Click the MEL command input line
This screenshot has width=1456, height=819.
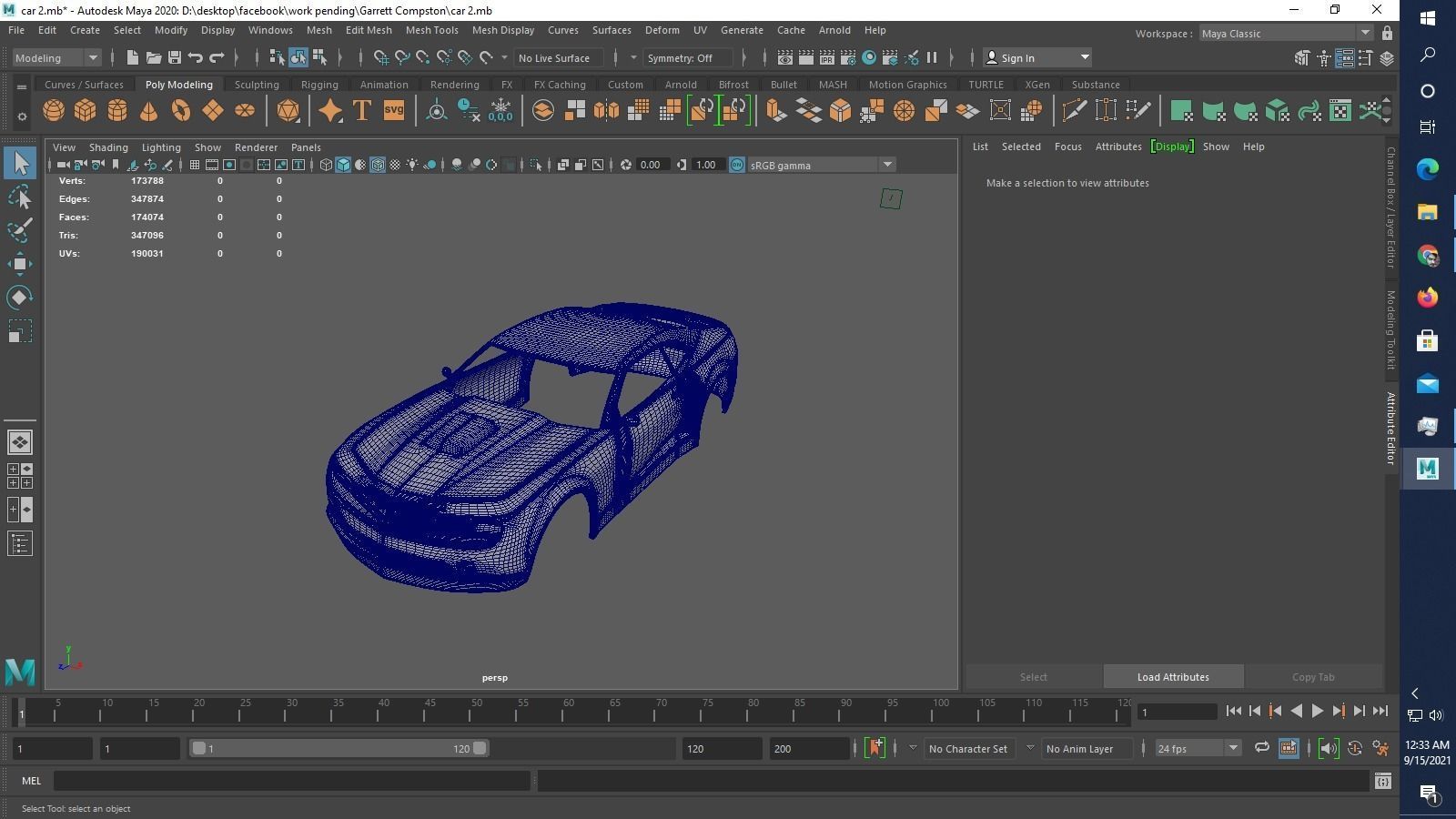tap(291, 781)
